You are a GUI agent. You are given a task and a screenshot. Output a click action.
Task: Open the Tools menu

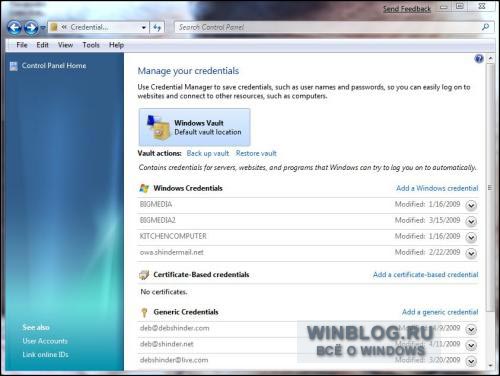pyautogui.click(x=91, y=45)
